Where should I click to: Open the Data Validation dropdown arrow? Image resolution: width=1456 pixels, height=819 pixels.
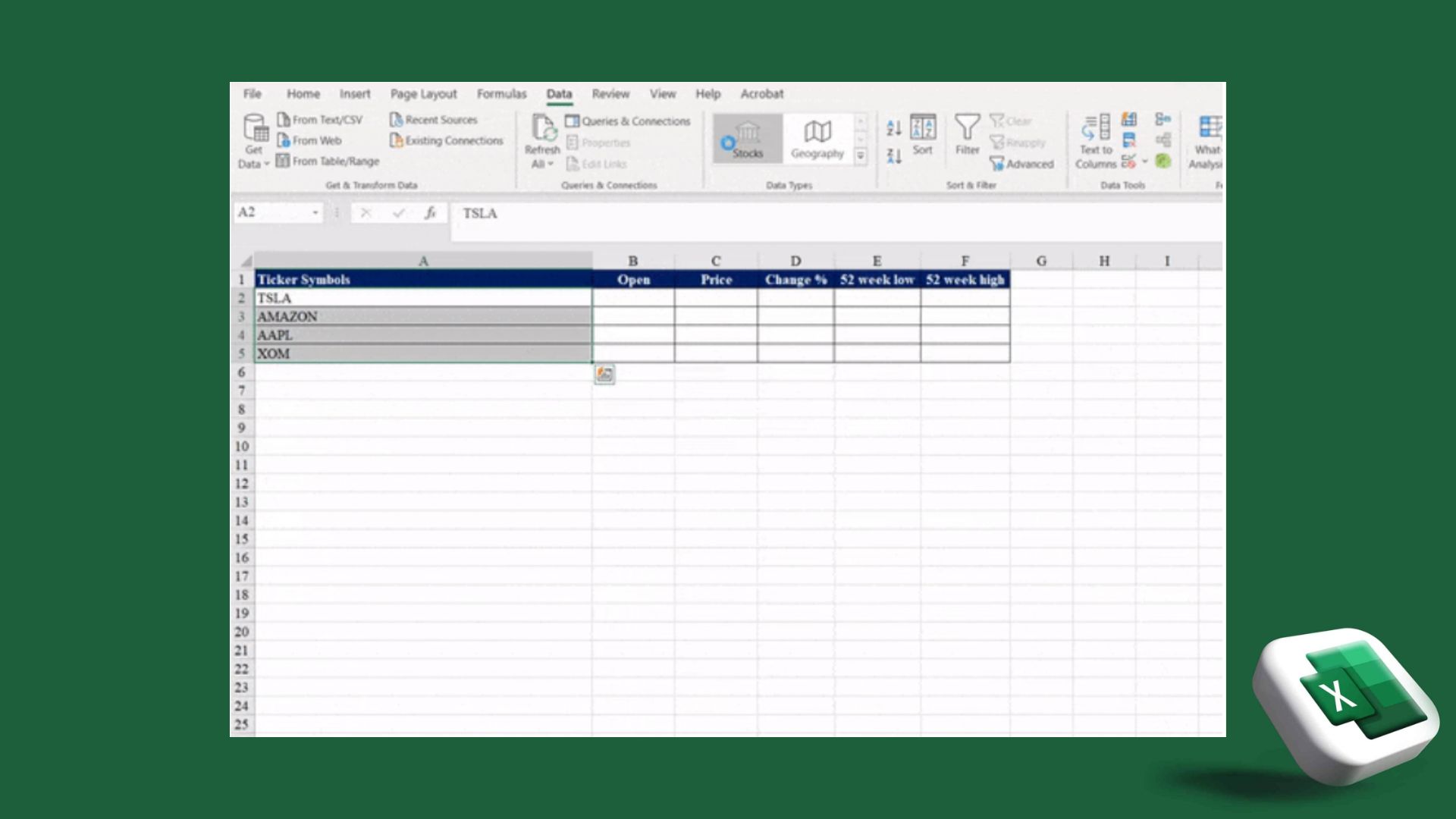click(x=1145, y=161)
